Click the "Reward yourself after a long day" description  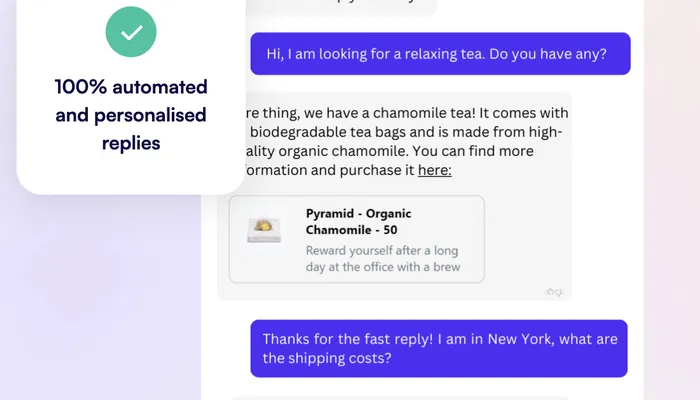[x=383, y=250]
